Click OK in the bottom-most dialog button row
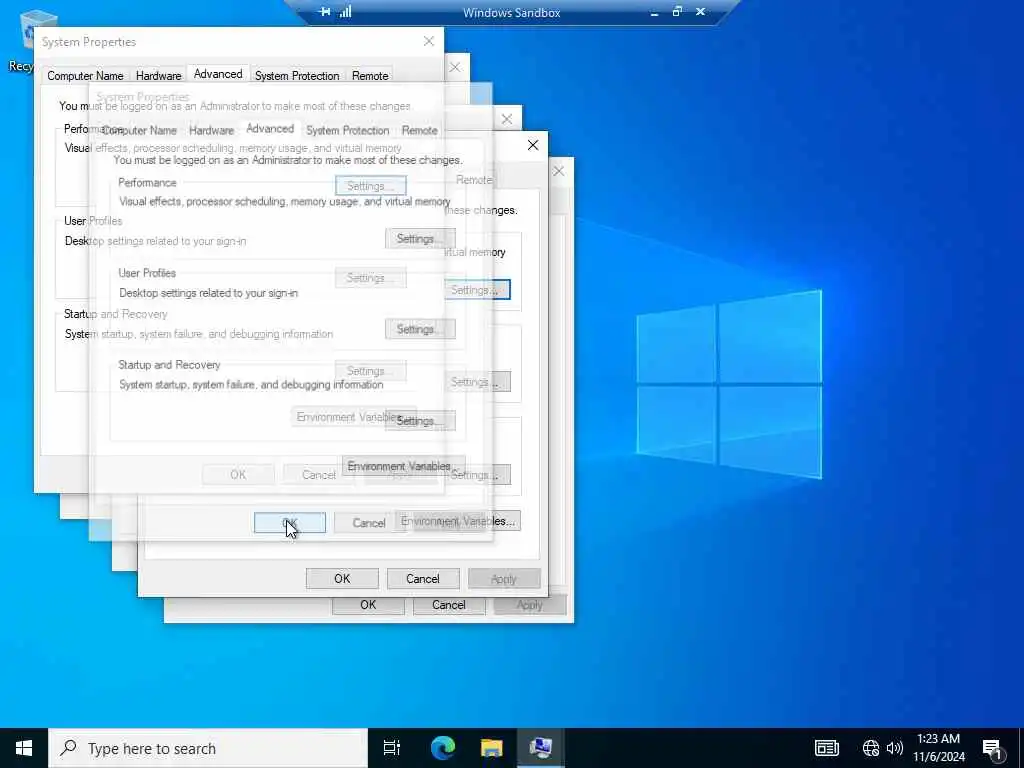 368,605
